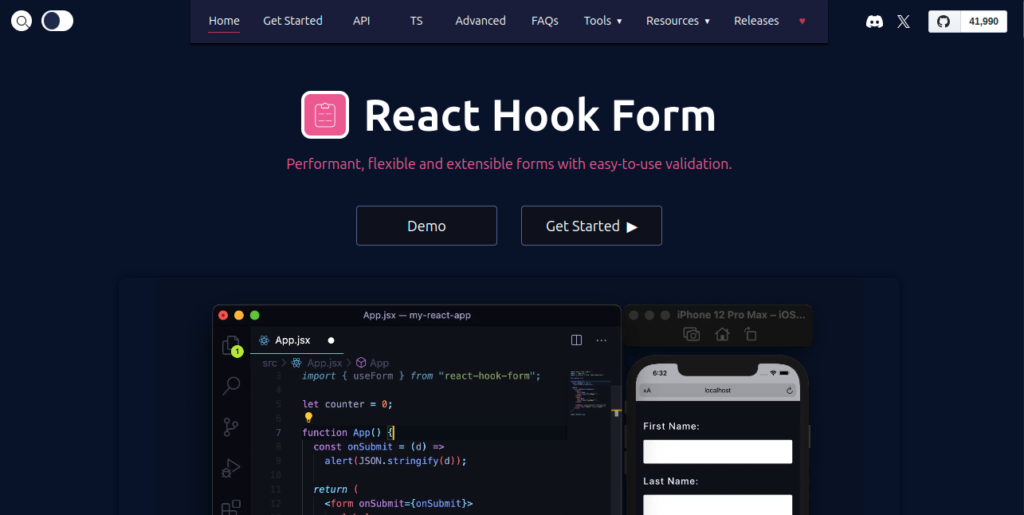Viewport: 1024px width, 515px height.
Task: Select the App.jsx editor tab
Action: click(296, 340)
